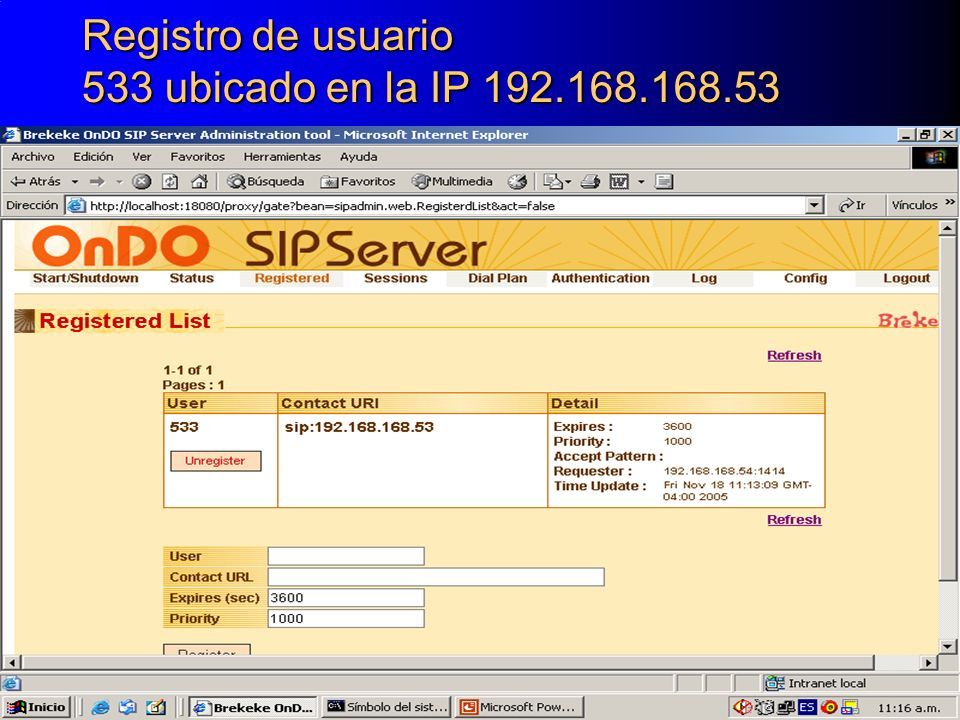Click the Discuss toolbar icon
960x720 pixels.
coord(664,181)
